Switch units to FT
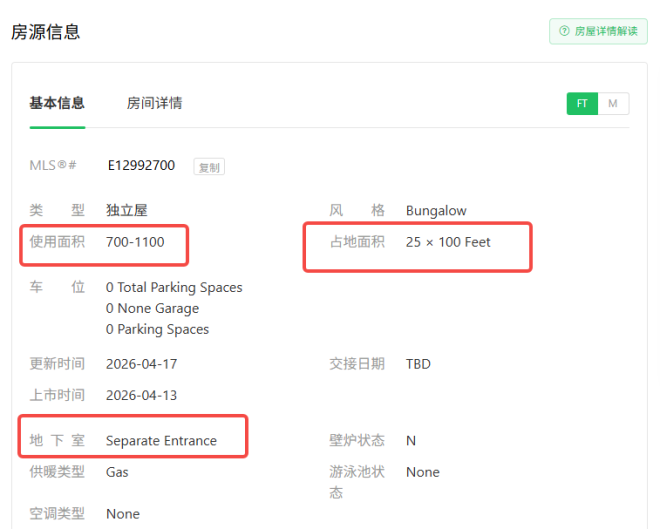The height and width of the screenshot is (529, 660). tap(582, 104)
